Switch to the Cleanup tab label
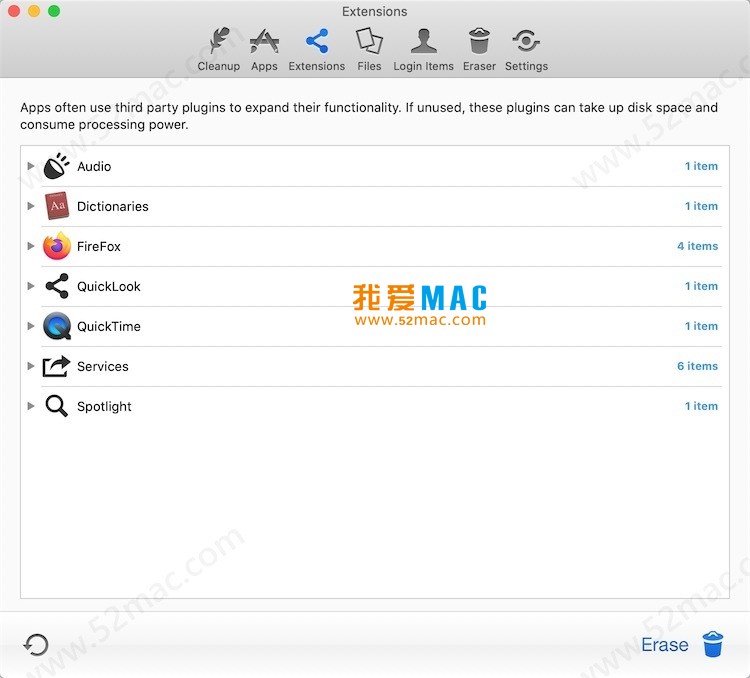 click(219, 66)
